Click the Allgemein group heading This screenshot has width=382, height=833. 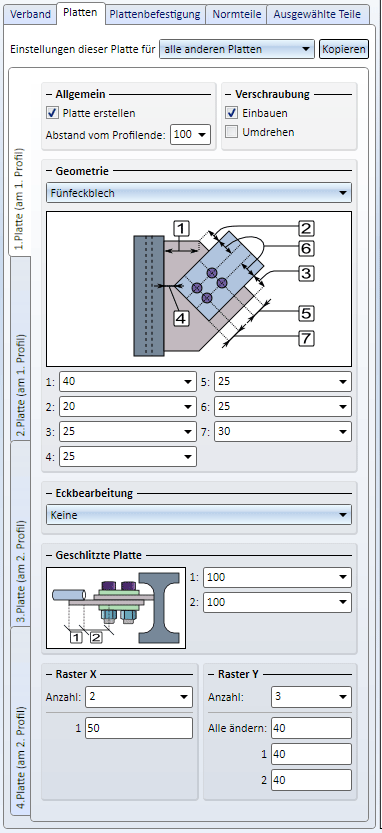click(80, 94)
